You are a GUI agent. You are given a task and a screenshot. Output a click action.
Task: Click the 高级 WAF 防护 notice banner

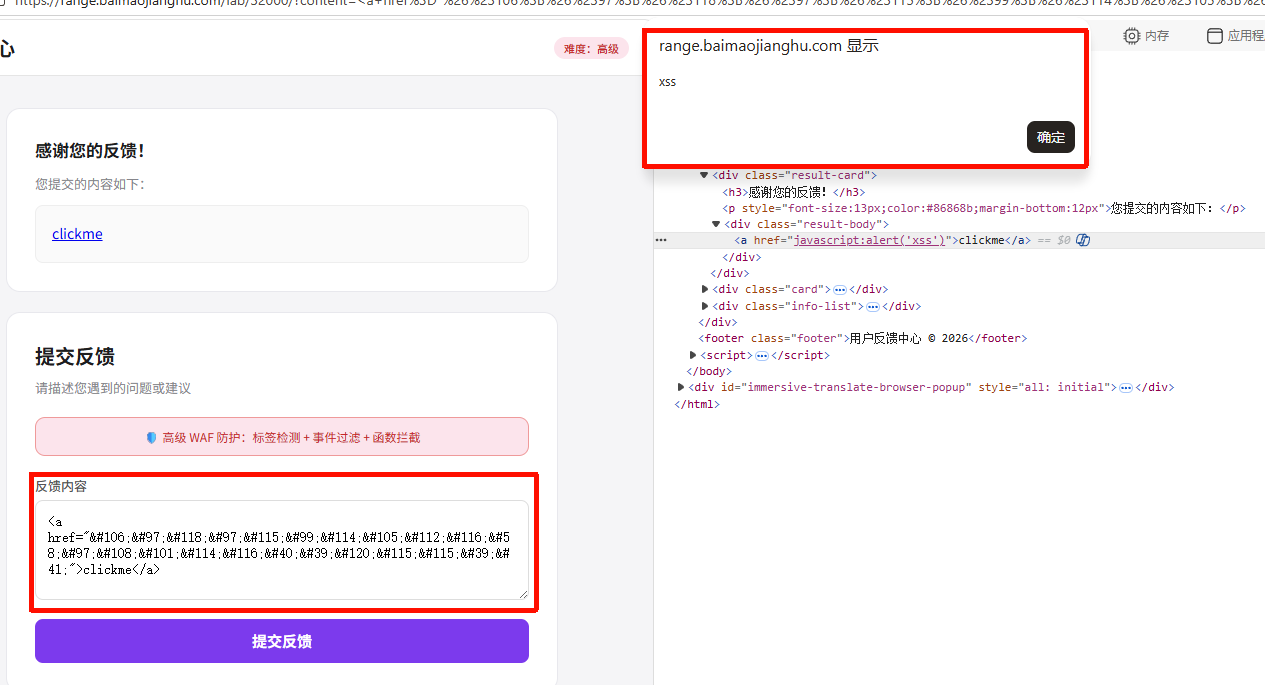click(x=282, y=437)
